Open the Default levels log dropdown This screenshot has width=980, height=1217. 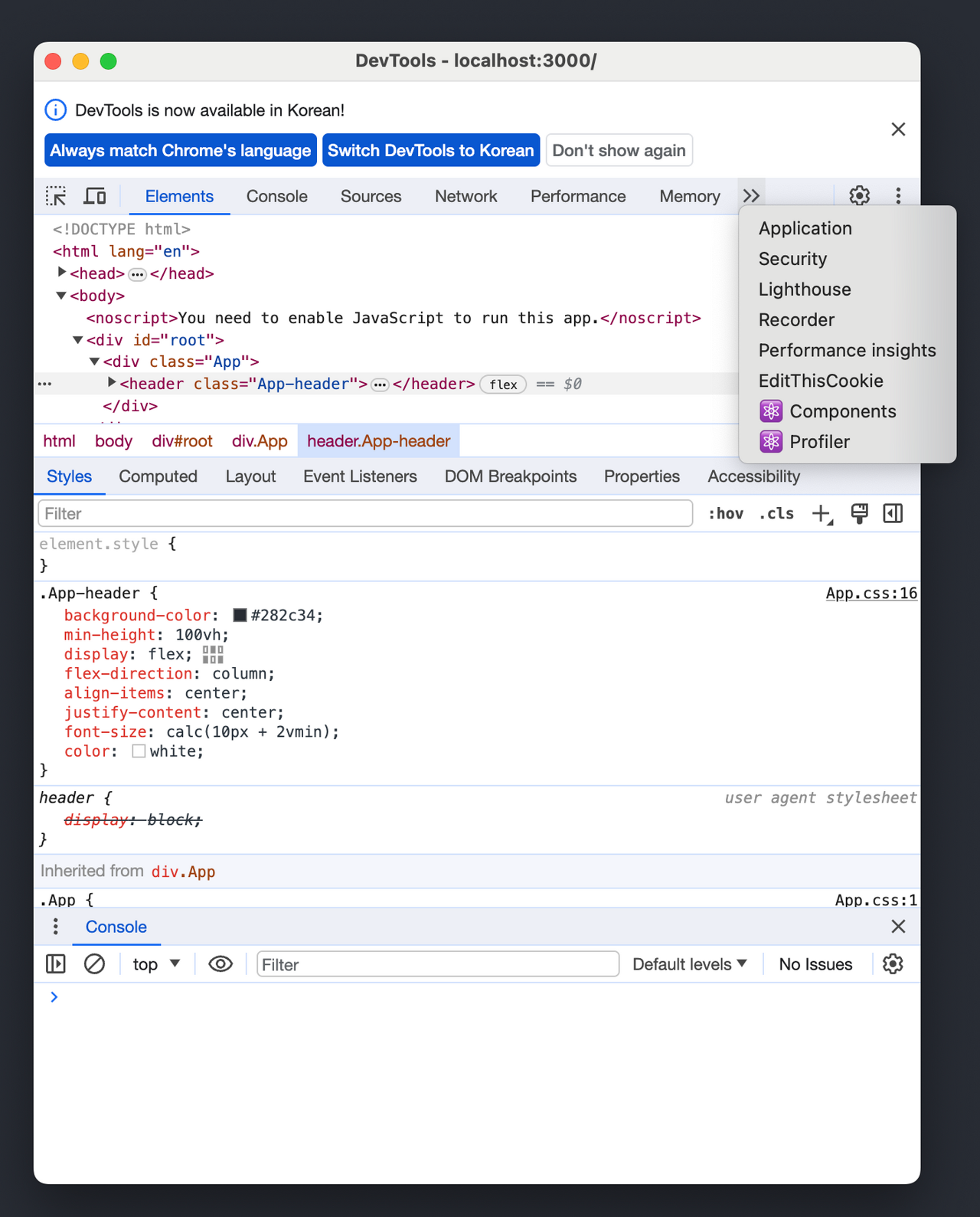[x=689, y=964]
